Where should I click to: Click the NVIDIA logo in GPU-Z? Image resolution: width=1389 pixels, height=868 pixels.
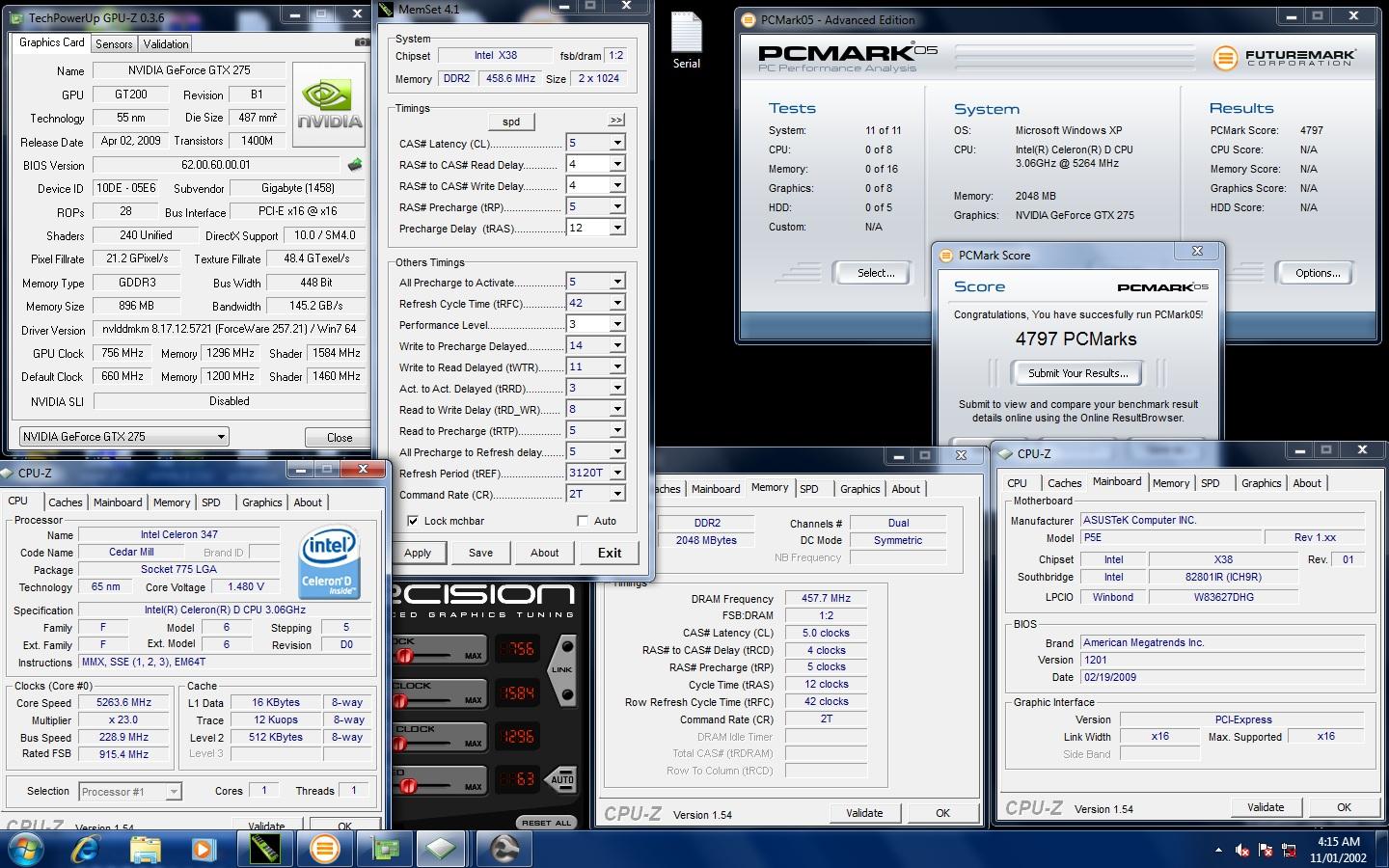coord(329,104)
